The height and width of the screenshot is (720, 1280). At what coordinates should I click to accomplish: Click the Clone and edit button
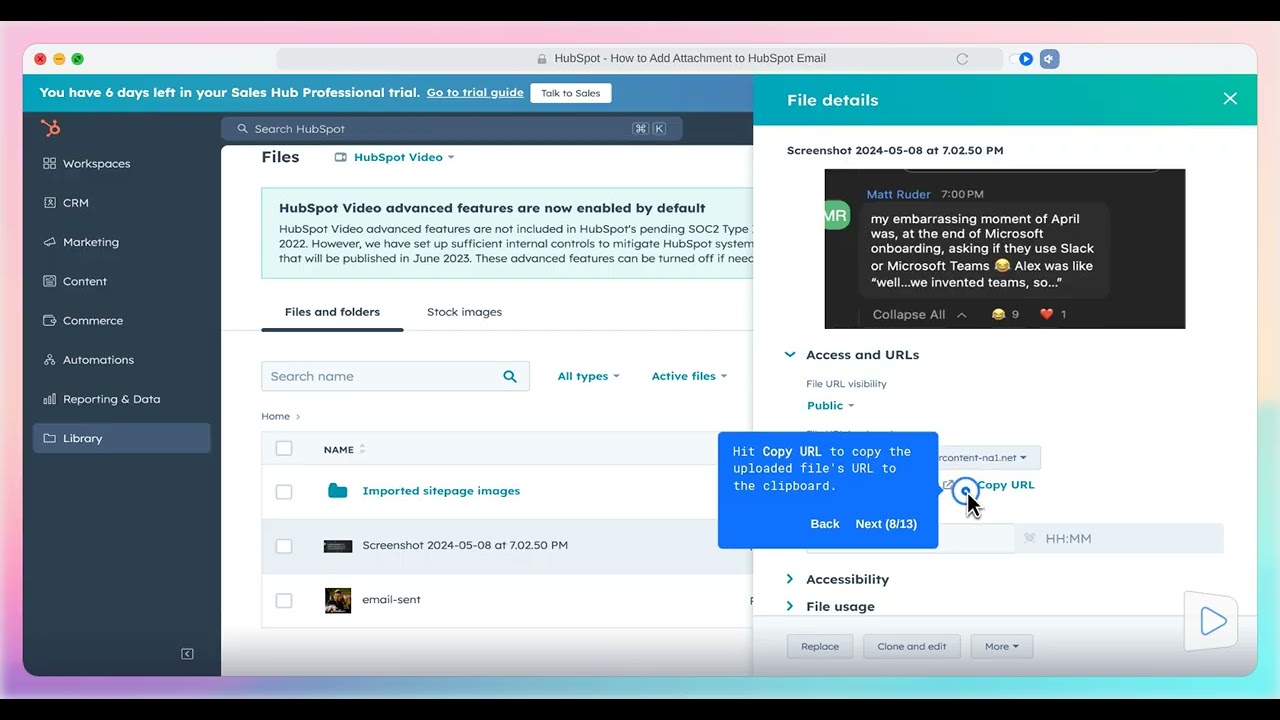point(912,646)
